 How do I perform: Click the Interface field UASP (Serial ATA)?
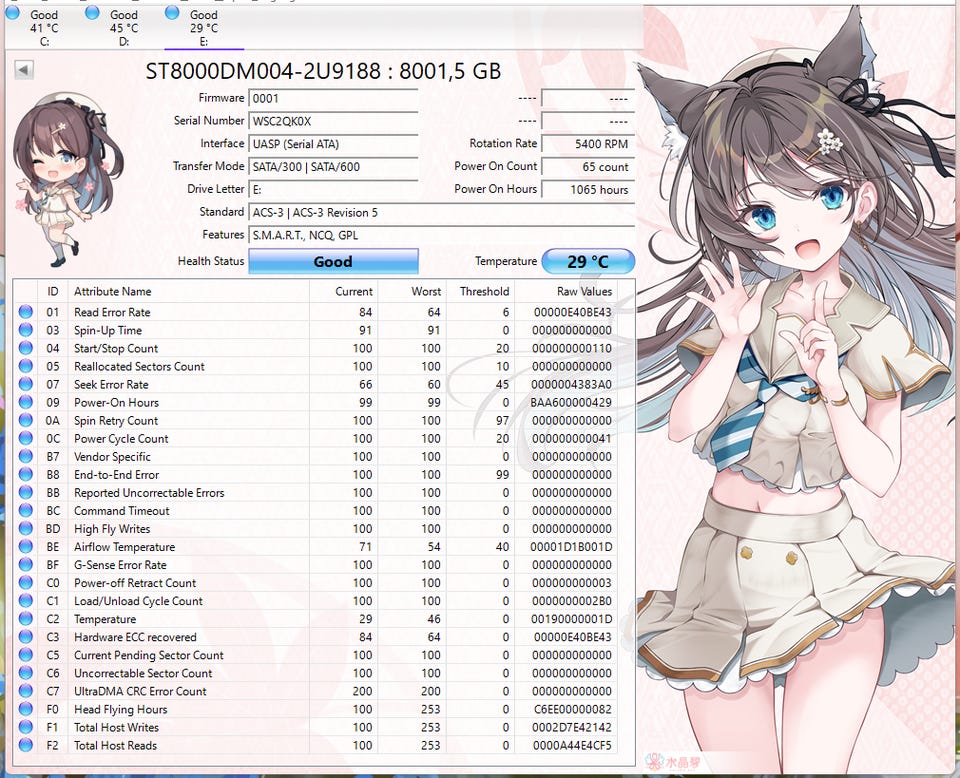pos(333,144)
